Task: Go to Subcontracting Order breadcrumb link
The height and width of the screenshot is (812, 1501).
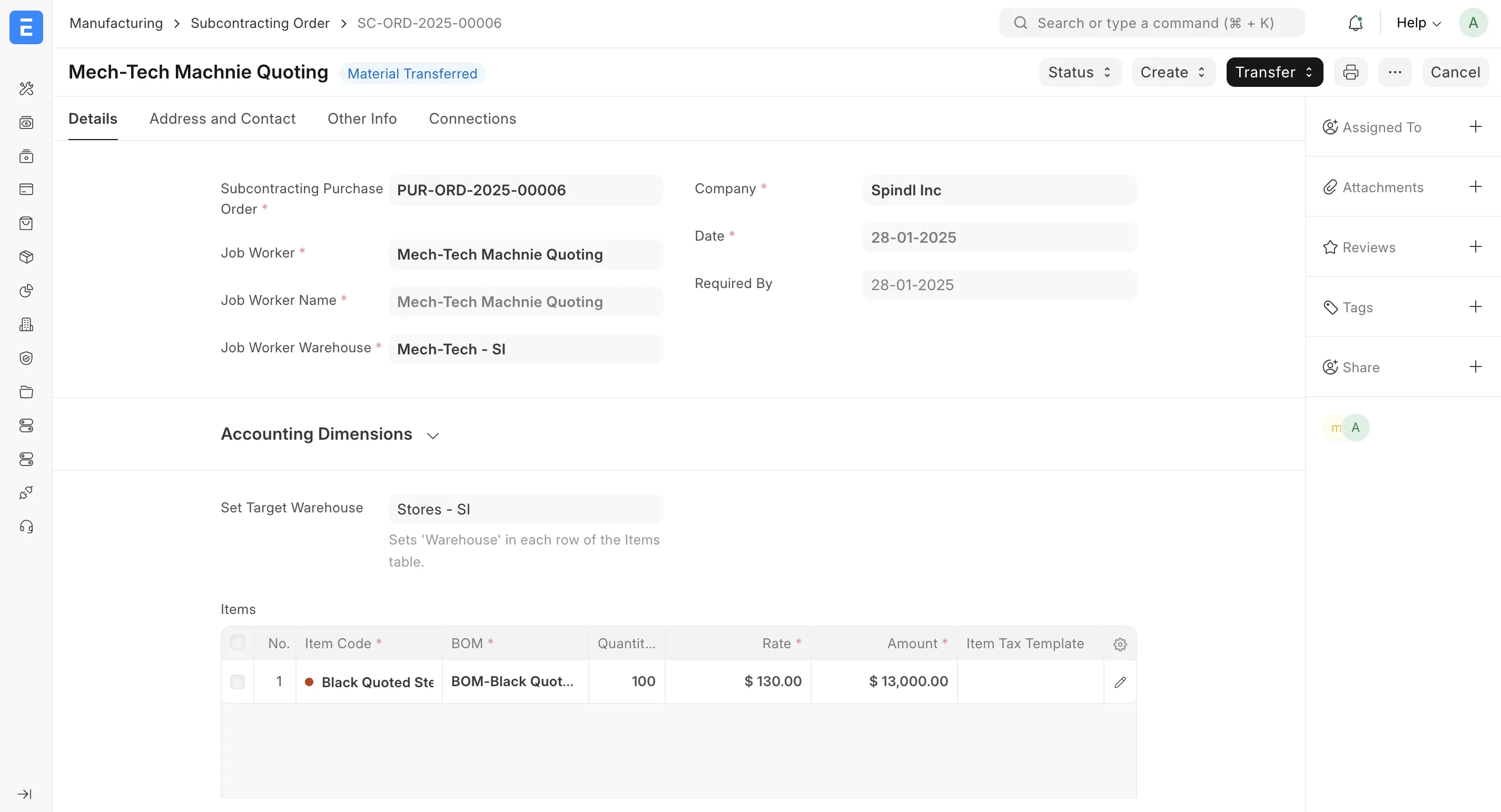Action: tap(260, 23)
